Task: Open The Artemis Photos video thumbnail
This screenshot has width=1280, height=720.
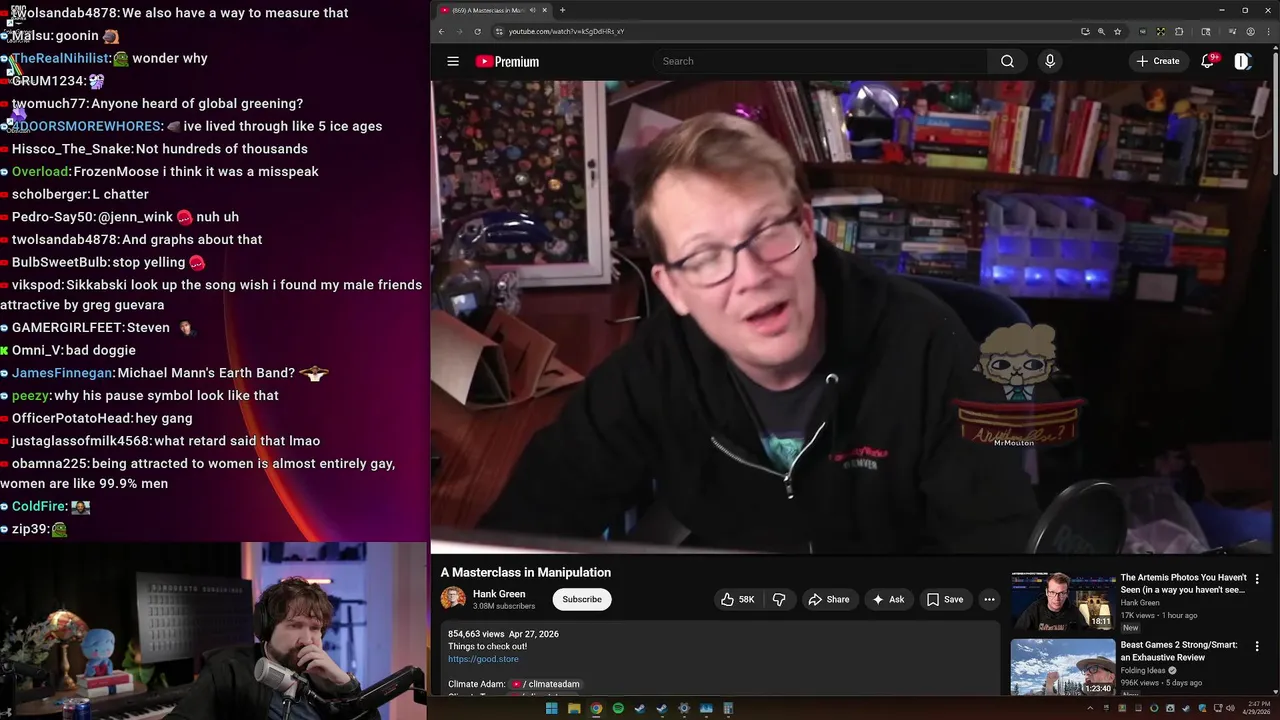Action: 1062,601
